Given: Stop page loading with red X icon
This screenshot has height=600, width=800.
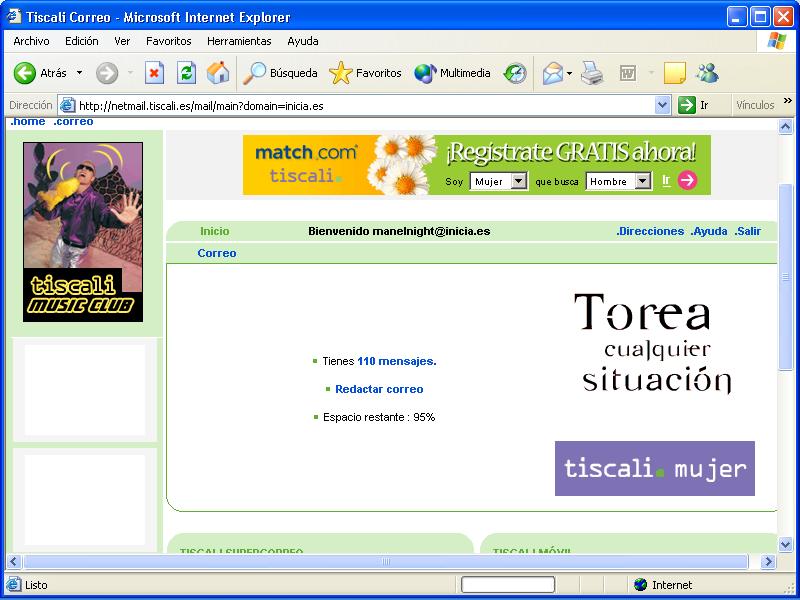Looking at the screenshot, I should 154,73.
